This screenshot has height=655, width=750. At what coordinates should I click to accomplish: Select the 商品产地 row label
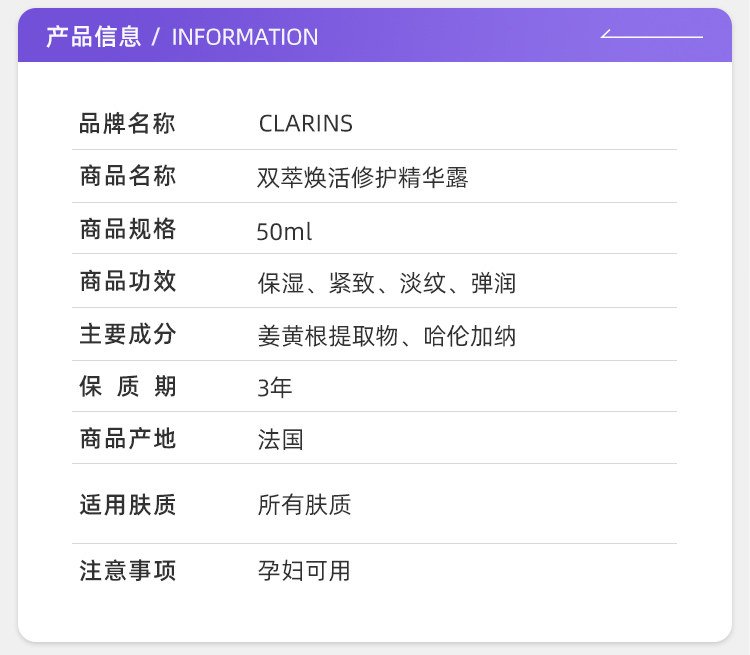pyautogui.click(x=128, y=438)
